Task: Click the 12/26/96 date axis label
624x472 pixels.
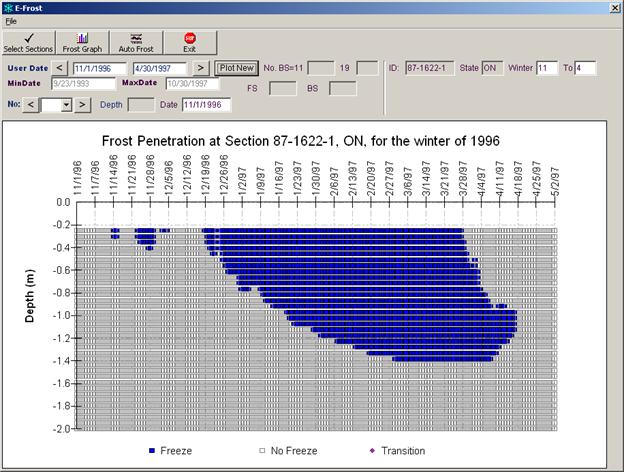Action: click(x=224, y=175)
